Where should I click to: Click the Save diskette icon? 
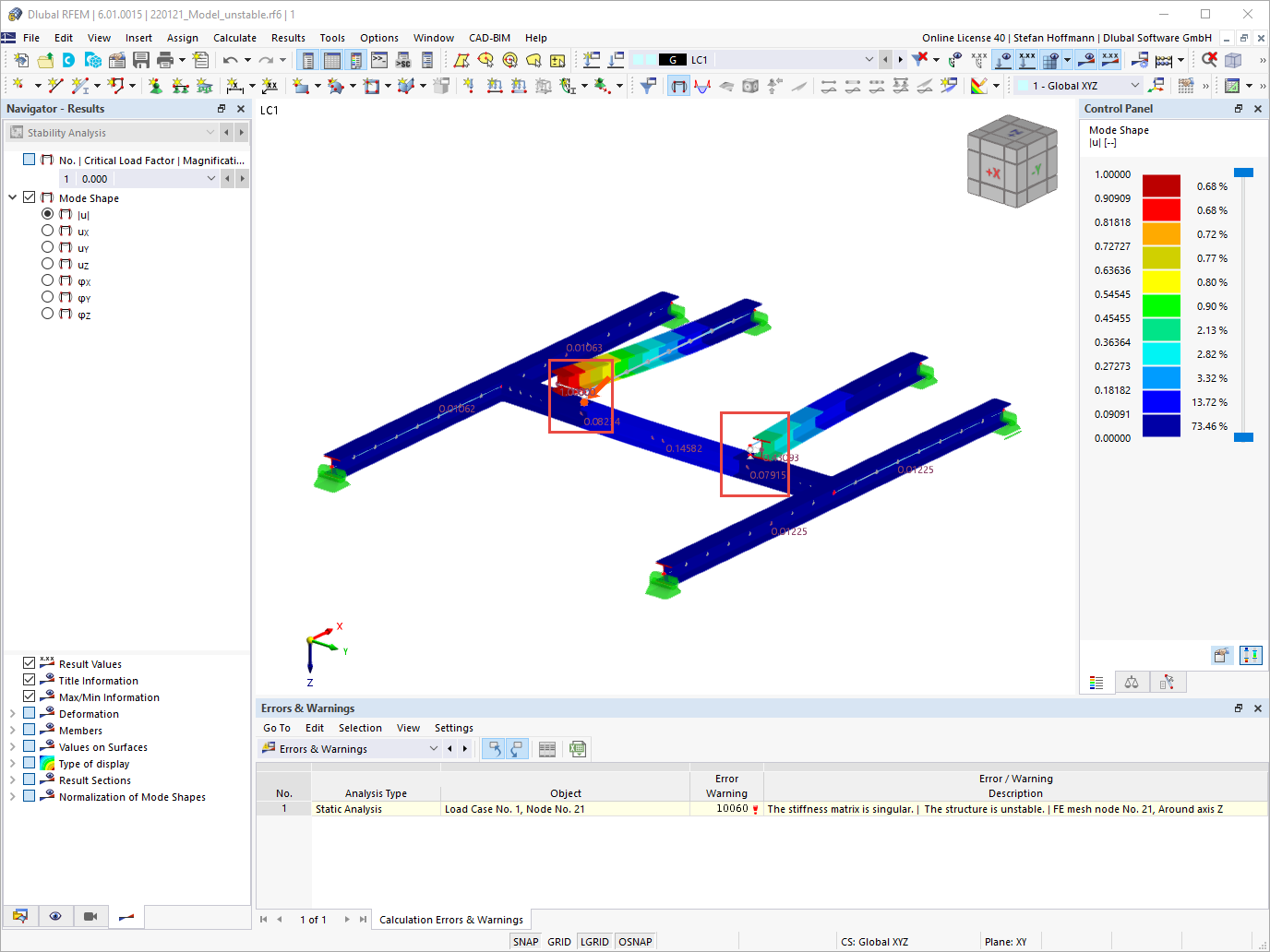[140, 60]
